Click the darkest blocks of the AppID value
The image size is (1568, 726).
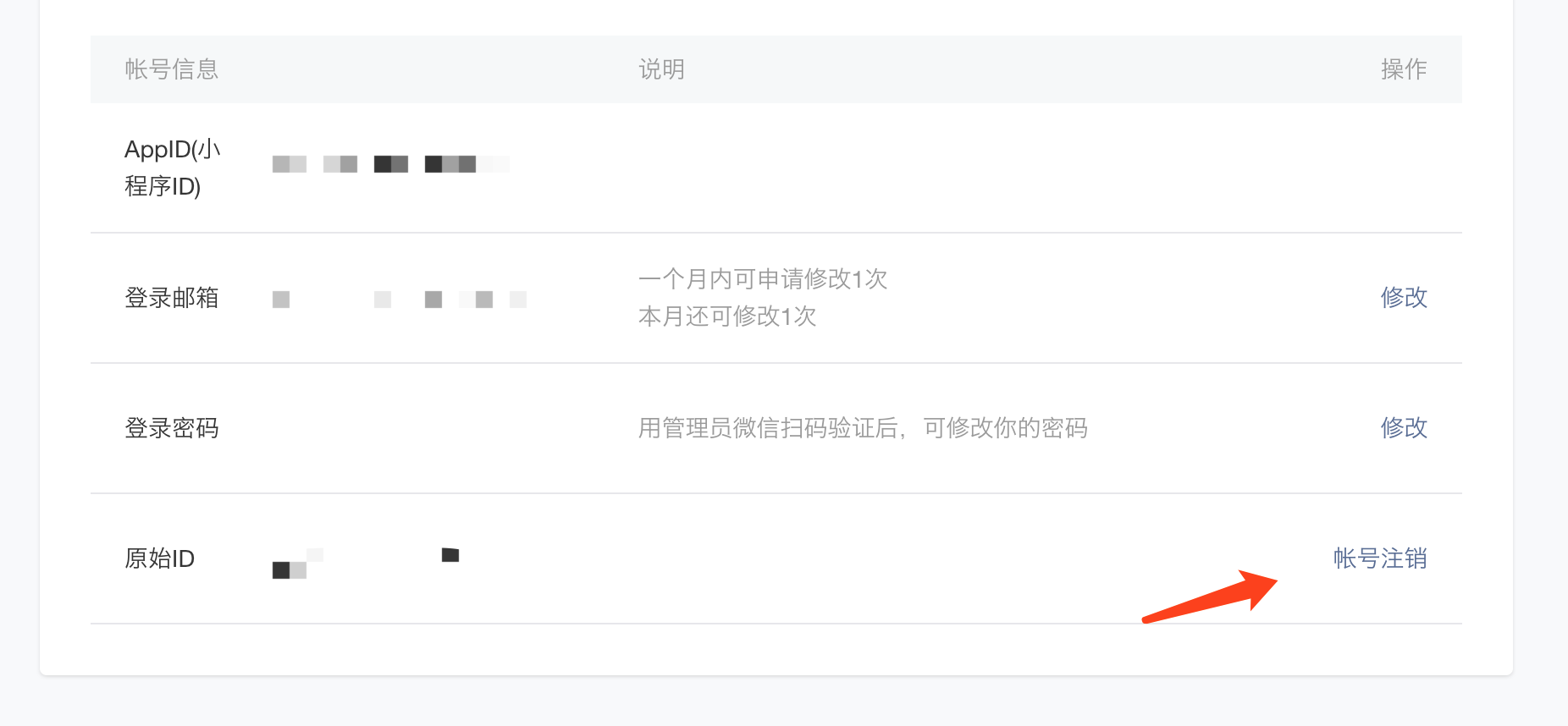tap(391, 163)
